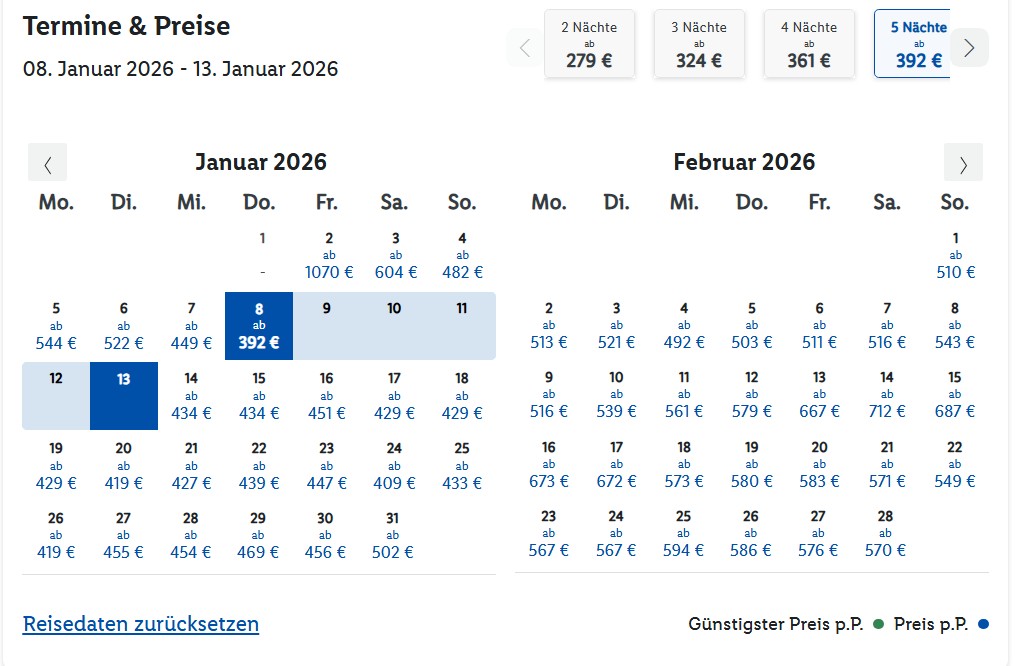
Task: Select February 14 for 712 €
Action: point(887,396)
